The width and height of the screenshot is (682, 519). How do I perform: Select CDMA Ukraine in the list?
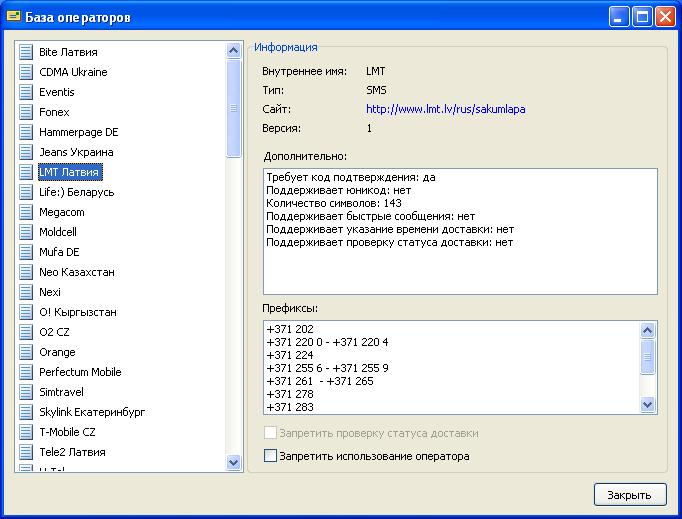73,72
